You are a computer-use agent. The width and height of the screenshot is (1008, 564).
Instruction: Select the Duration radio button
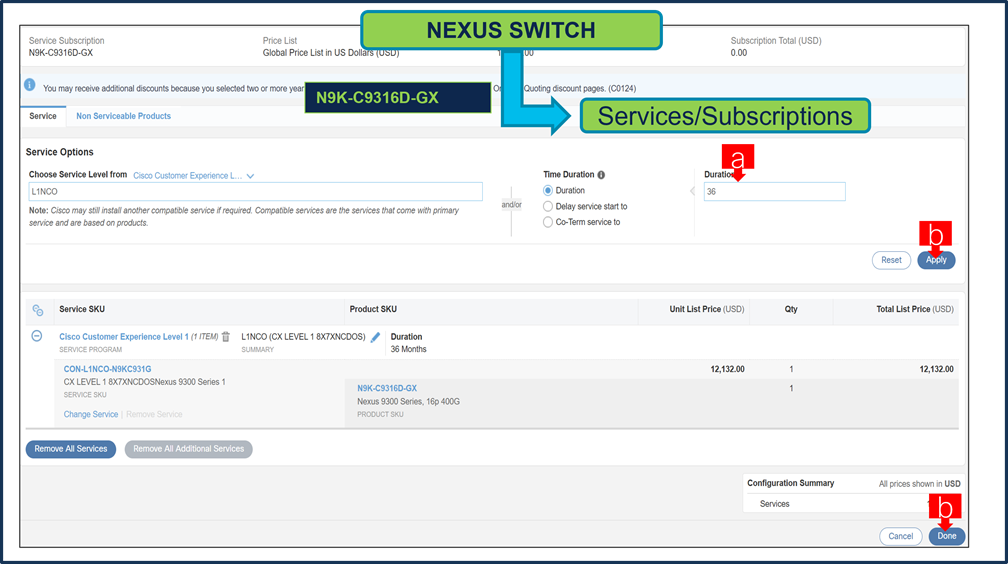click(548, 190)
